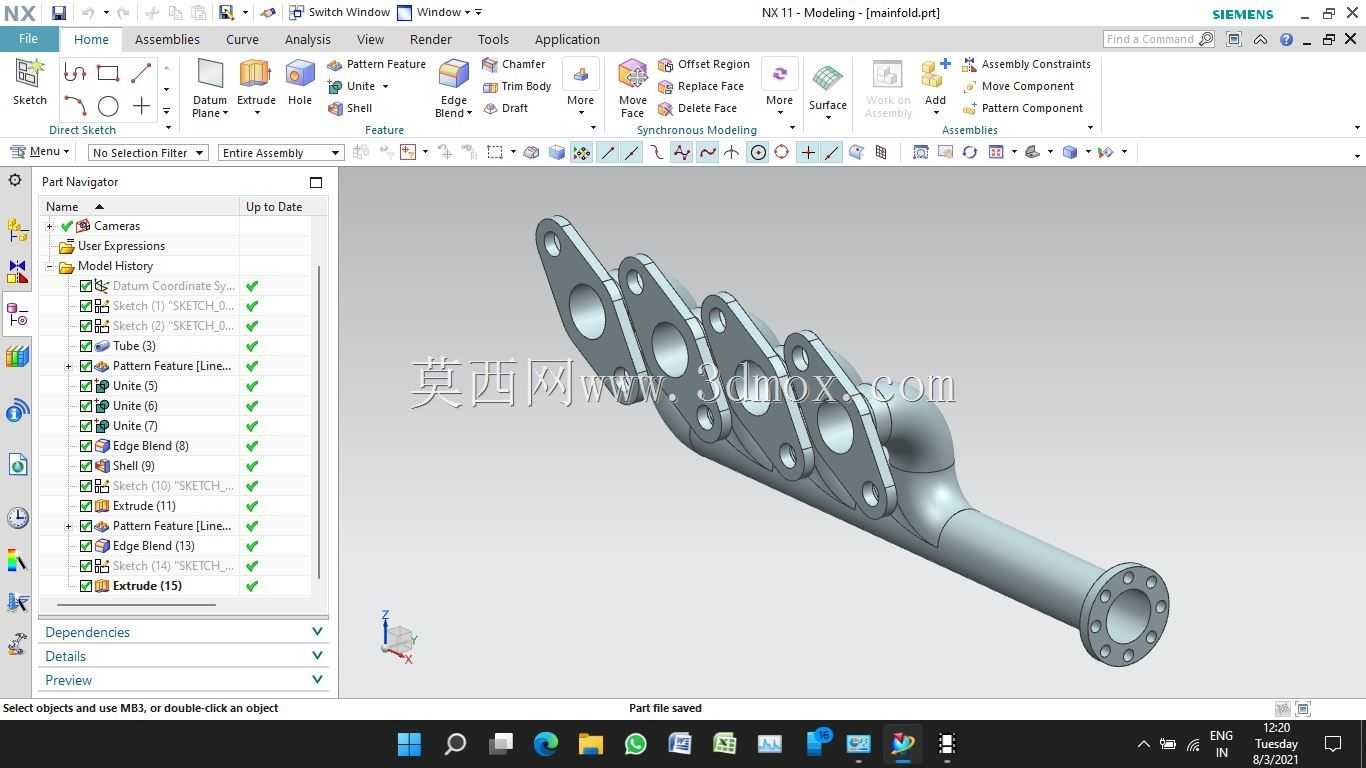Viewport: 1366px width, 768px height.
Task: Apply the Draft tool
Action: click(505, 108)
